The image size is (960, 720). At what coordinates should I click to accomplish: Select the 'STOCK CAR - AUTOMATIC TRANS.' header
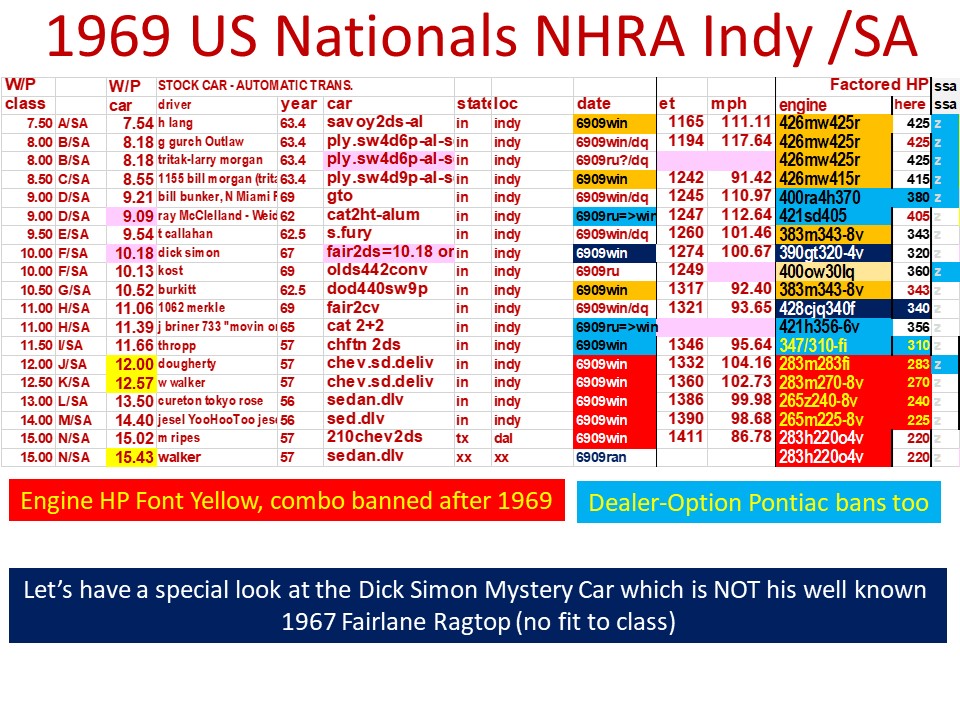point(255,86)
